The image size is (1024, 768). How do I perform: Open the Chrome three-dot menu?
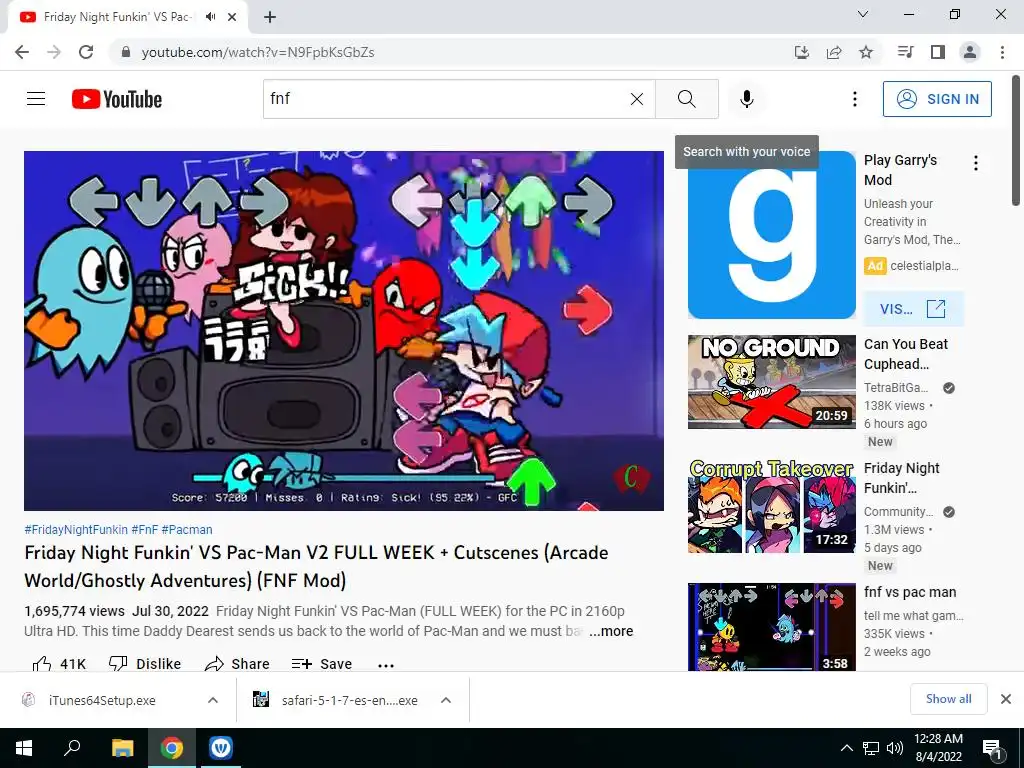pos(1002,52)
